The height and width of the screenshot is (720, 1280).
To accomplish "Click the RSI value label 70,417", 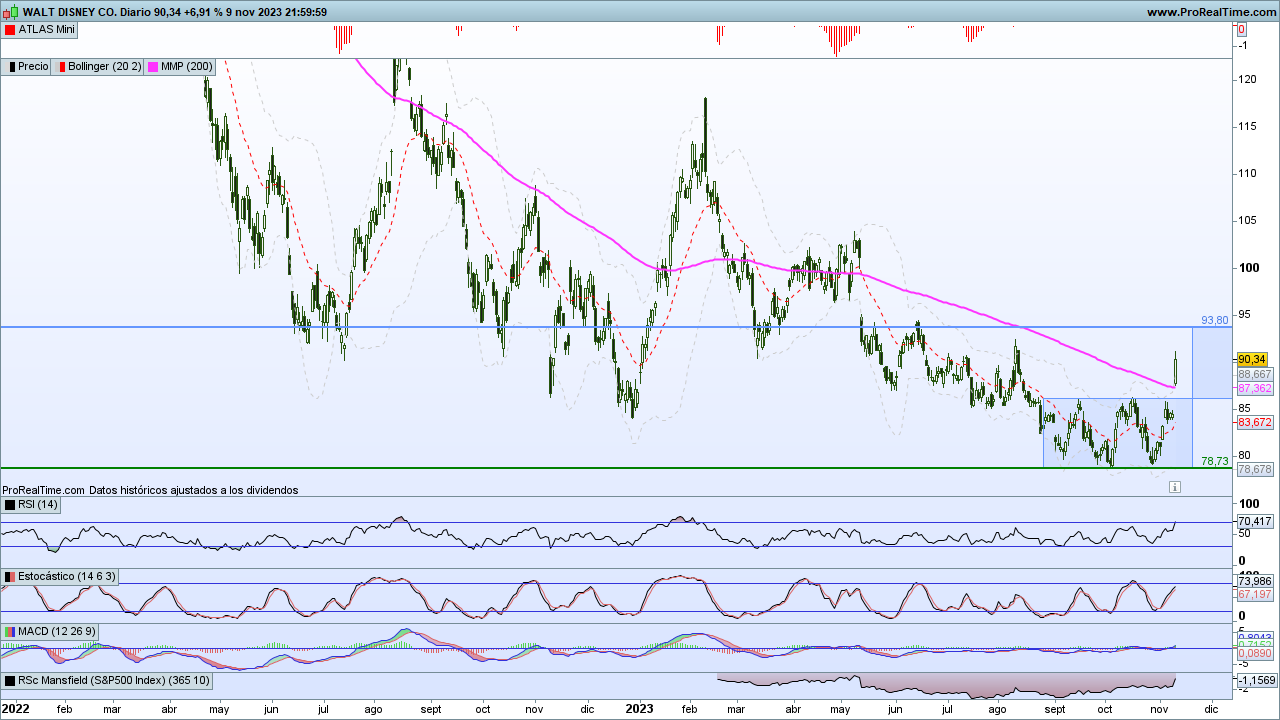I will pos(1254,521).
